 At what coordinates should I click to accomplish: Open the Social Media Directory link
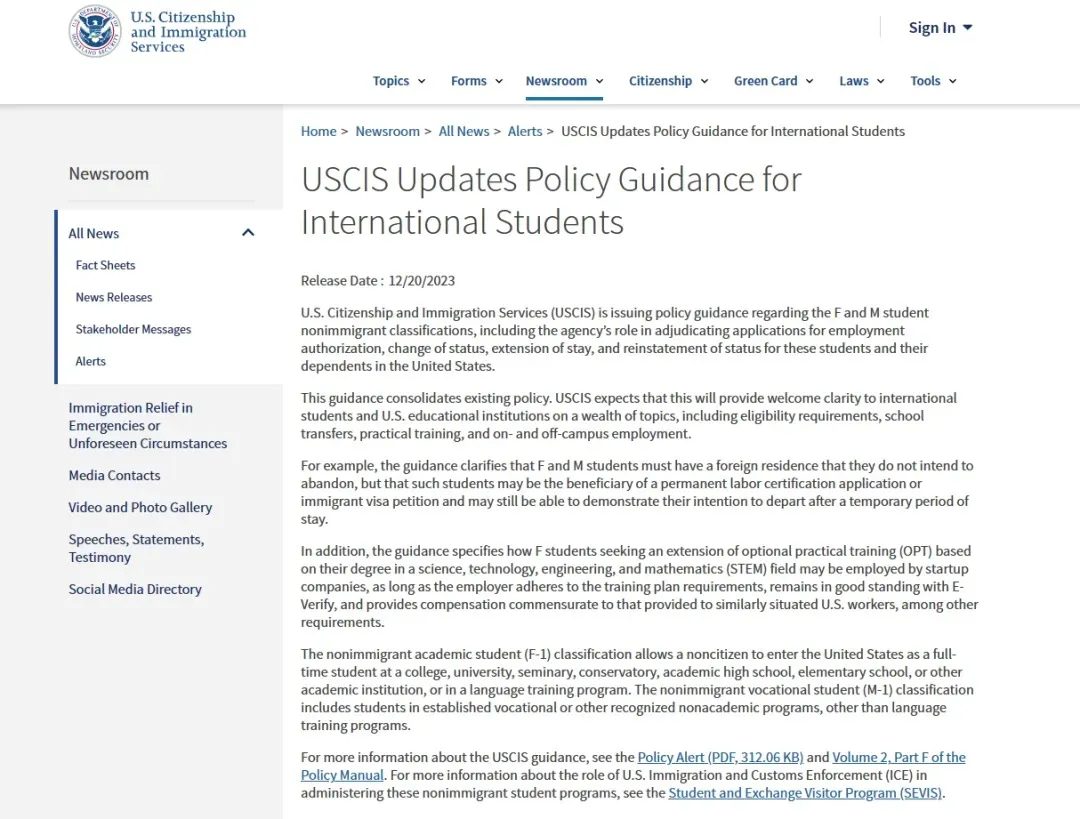coord(135,589)
